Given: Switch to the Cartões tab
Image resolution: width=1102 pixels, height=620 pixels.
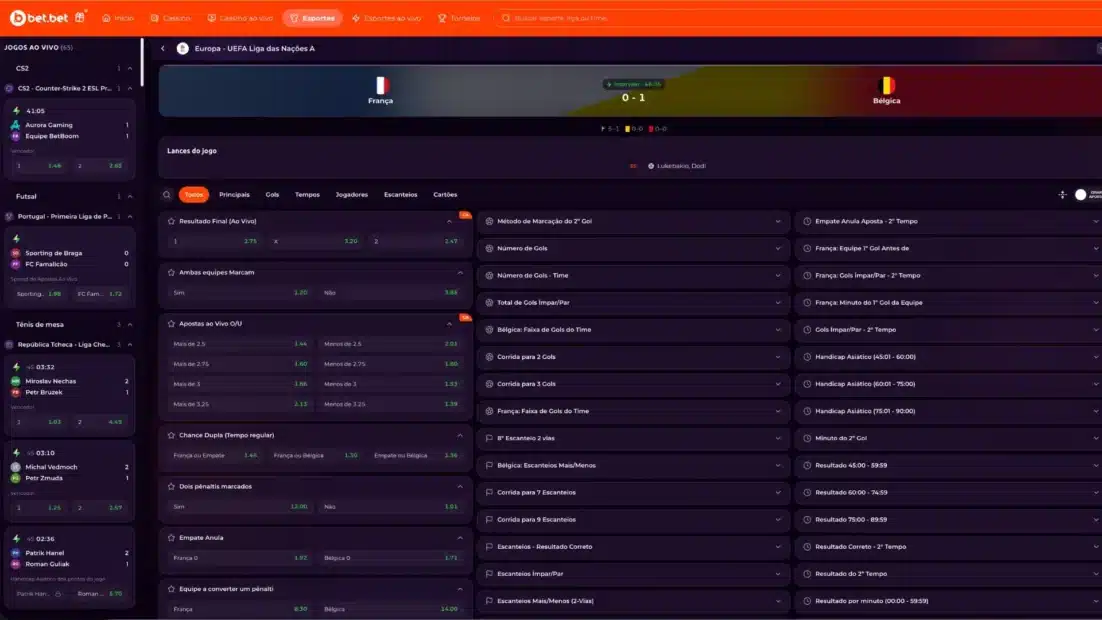Looking at the screenshot, I should [445, 195].
